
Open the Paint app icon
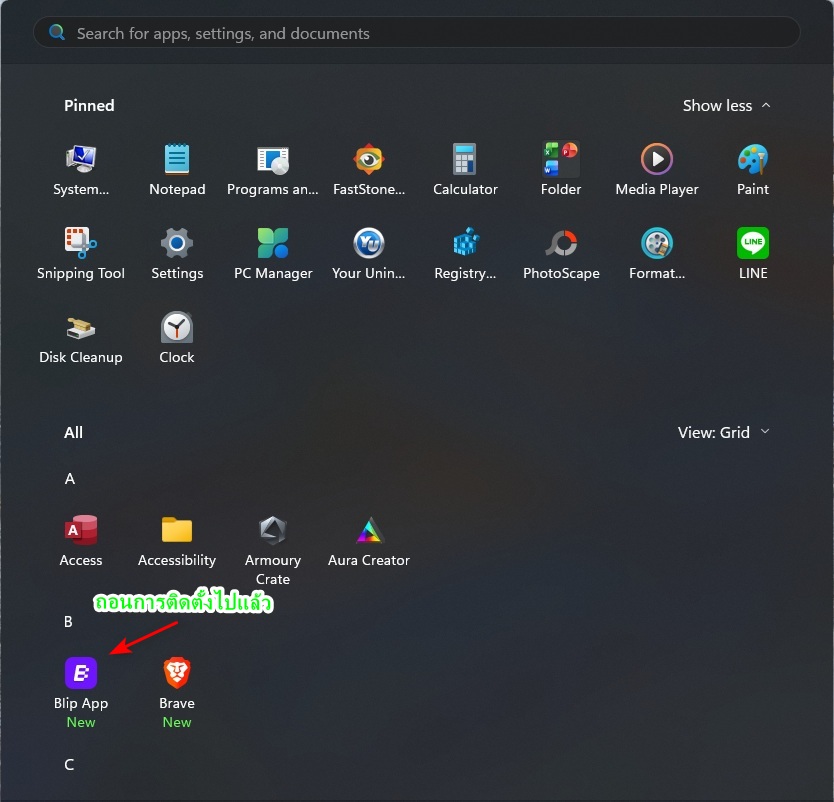click(753, 159)
